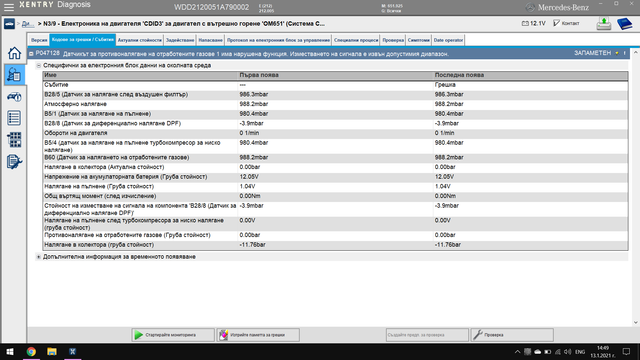Select the Обороти на двигателя row
Viewport: 640px width, 360px height.
click(335, 133)
